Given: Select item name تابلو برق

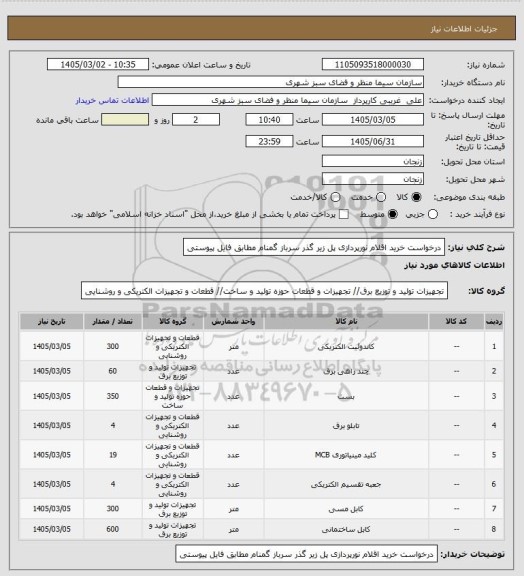Looking at the screenshot, I should point(346,425).
